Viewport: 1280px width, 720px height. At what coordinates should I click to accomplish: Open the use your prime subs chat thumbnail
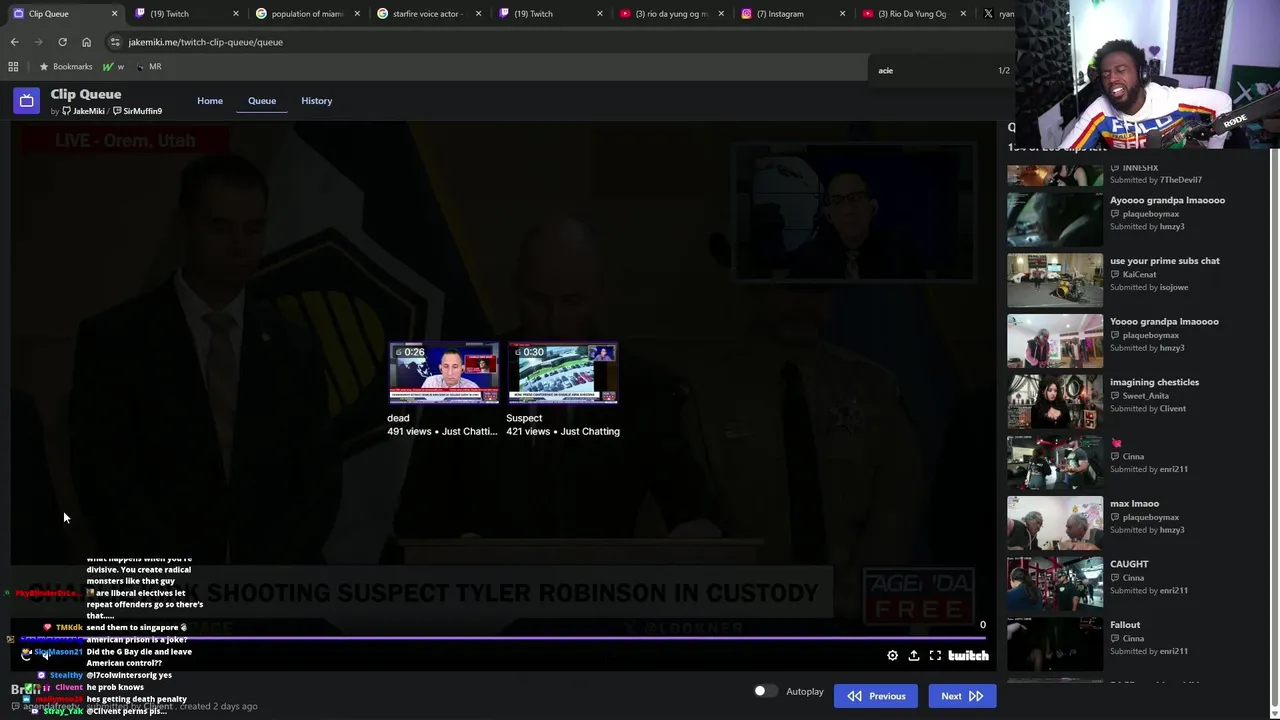pyautogui.click(x=1055, y=280)
